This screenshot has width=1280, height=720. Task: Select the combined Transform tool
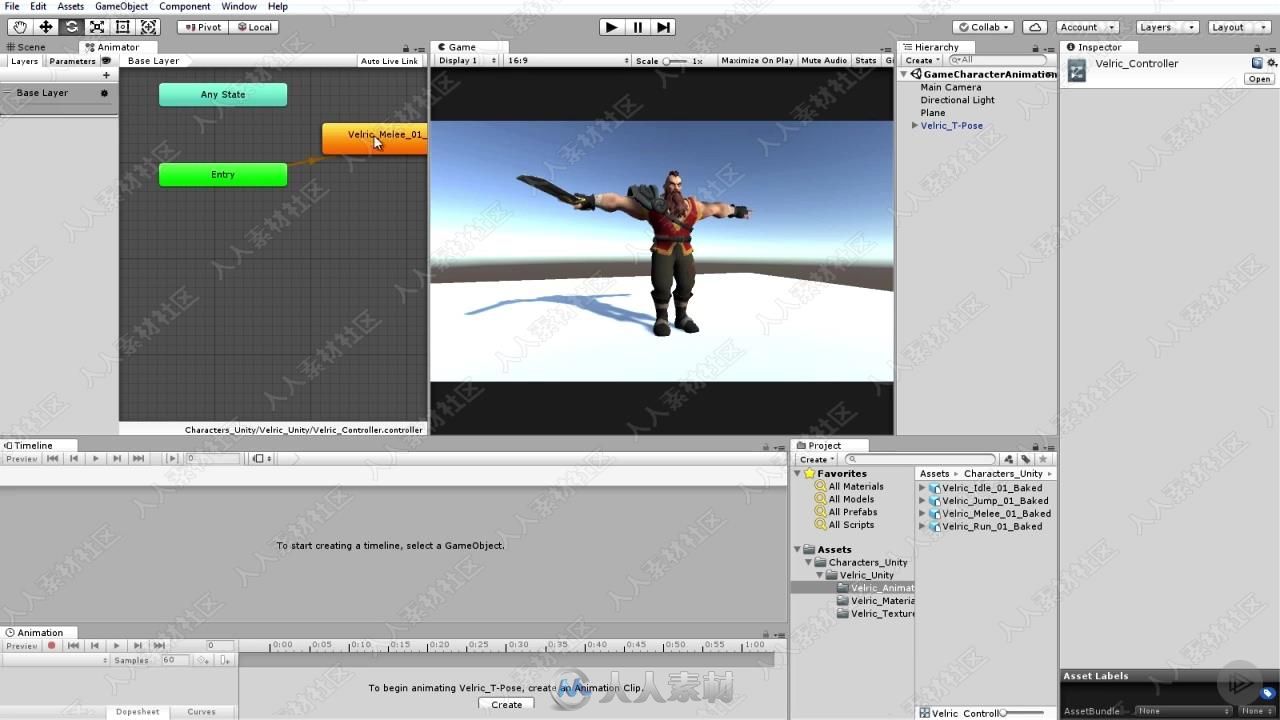[x=148, y=27]
